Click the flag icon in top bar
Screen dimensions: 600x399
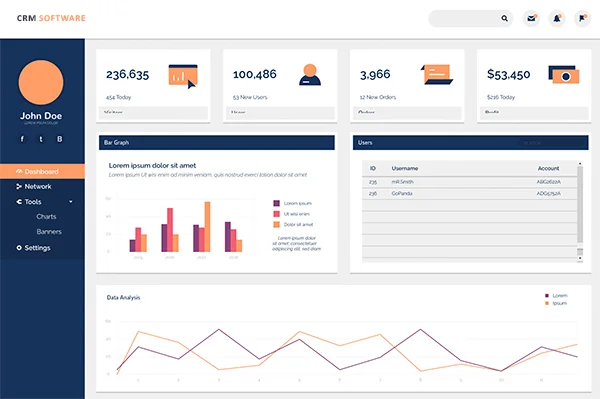tap(582, 18)
